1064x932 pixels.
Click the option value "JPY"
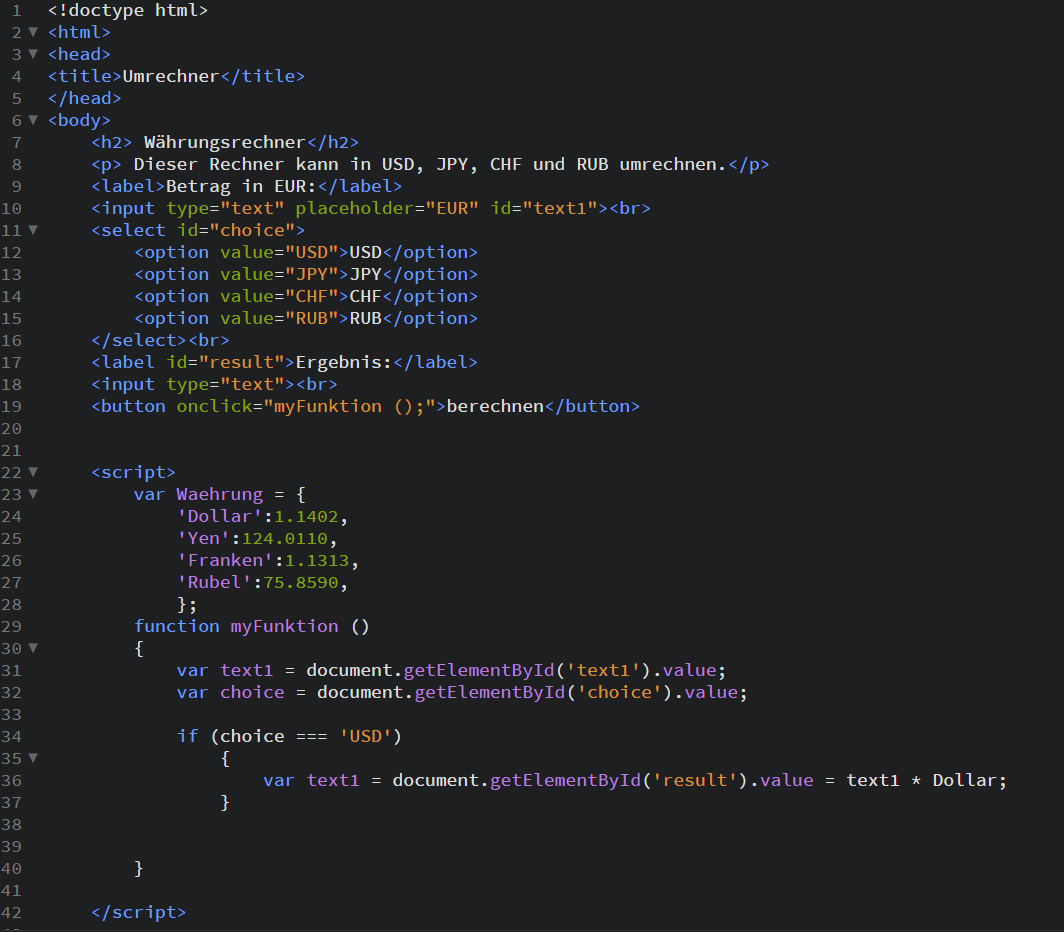pyautogui.click(x=312, y=274)
